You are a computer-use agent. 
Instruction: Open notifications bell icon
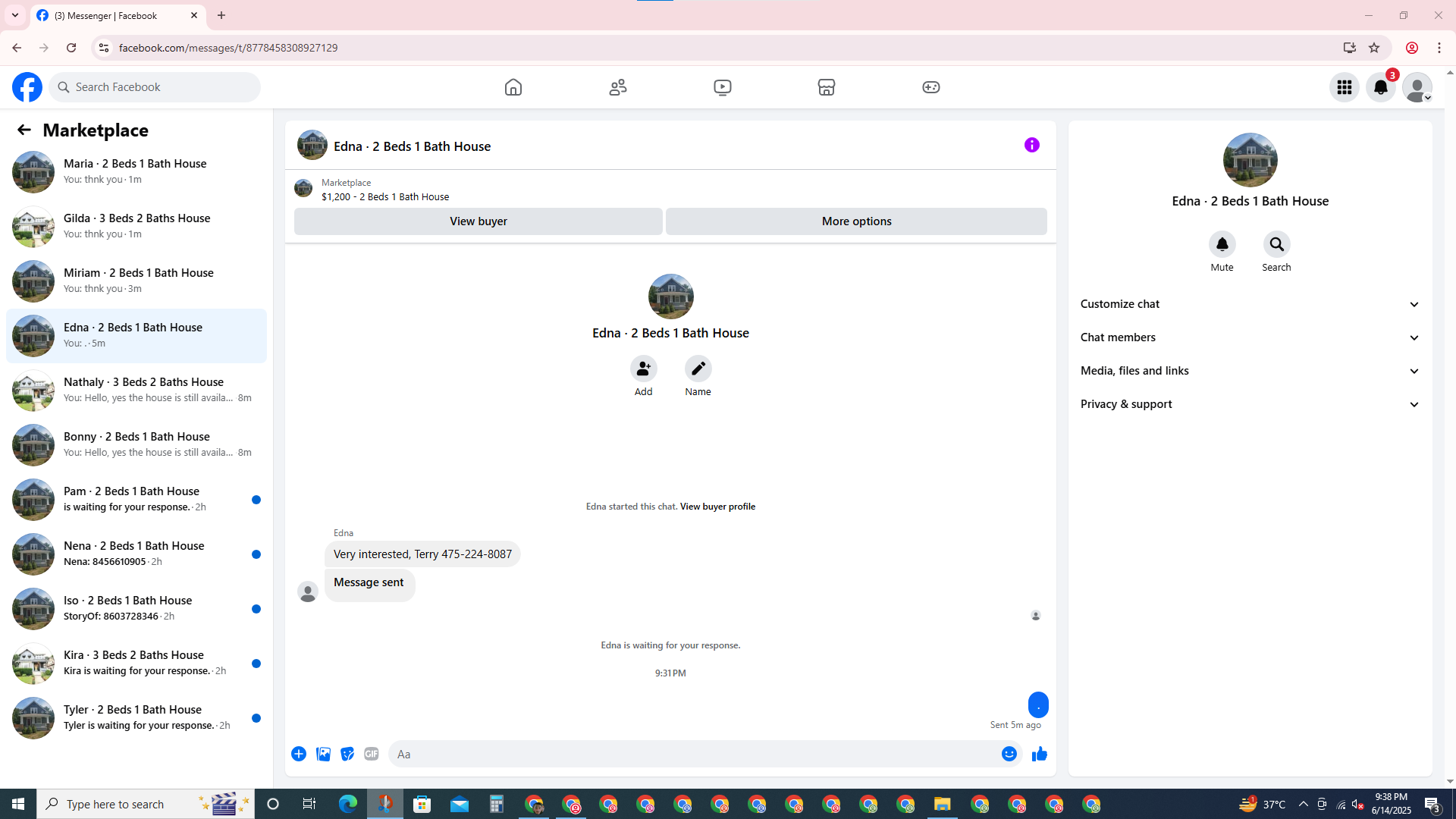click(x=1381, y=87)
